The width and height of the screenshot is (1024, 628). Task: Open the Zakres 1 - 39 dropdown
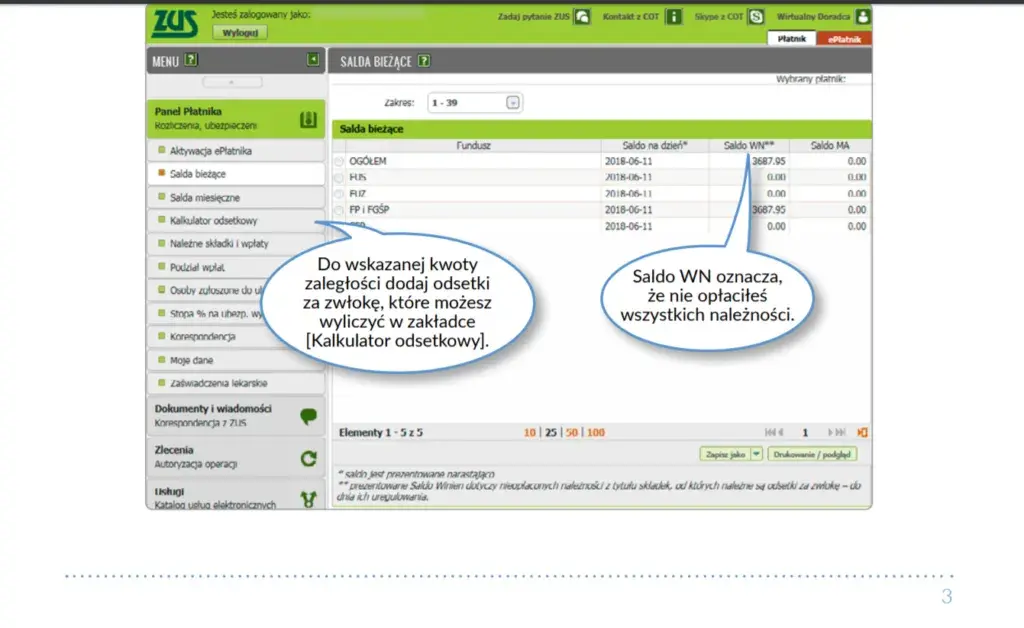click(513, 102)
